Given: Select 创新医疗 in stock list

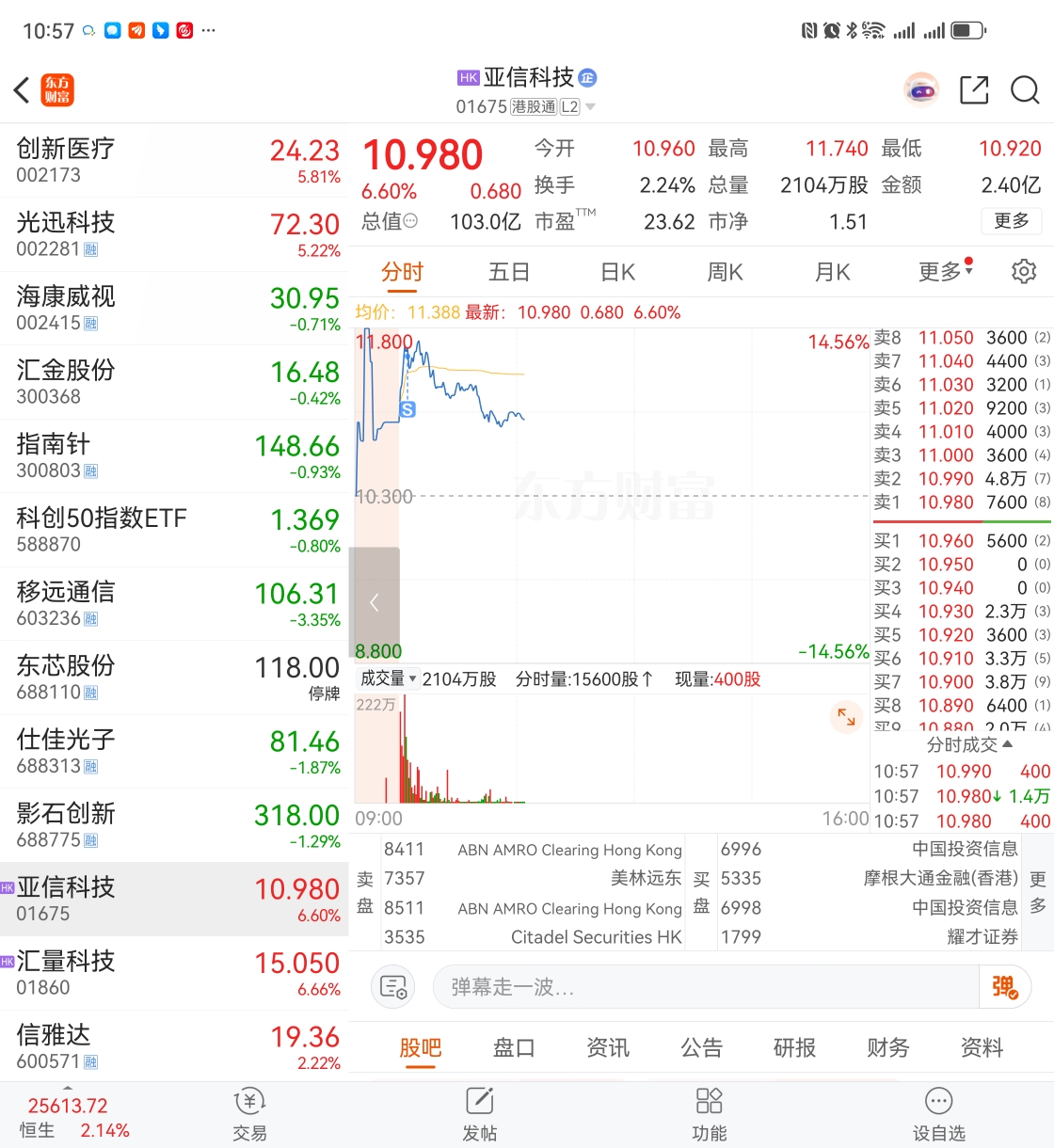Looking at the screenshot, I should pos(174,161).
